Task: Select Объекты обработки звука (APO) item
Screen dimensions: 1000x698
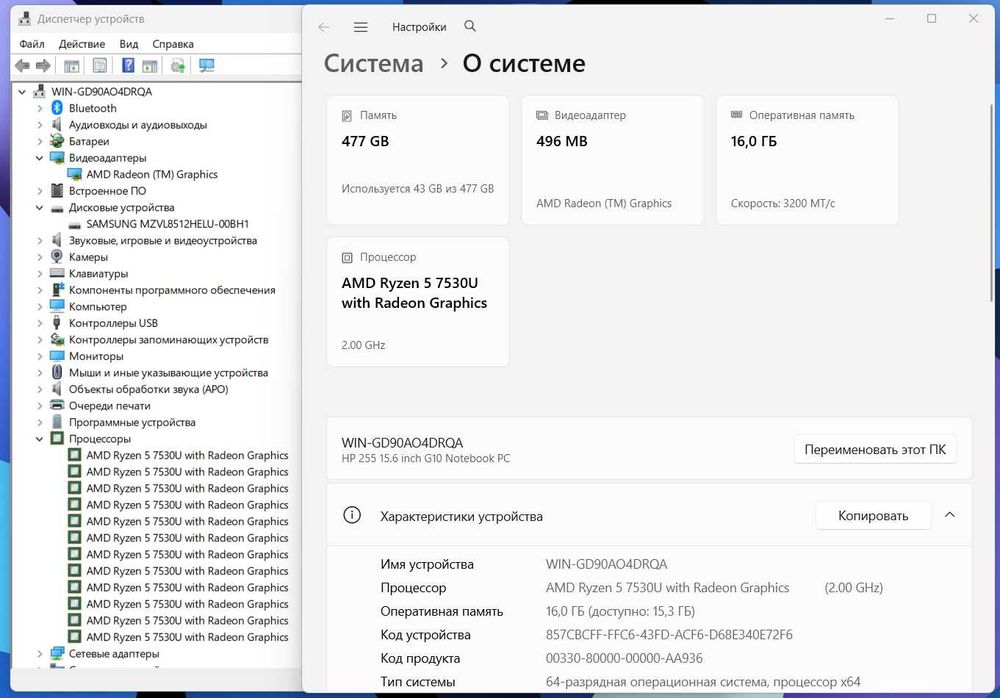Action: pyautogui.click(x=149, y=389)
